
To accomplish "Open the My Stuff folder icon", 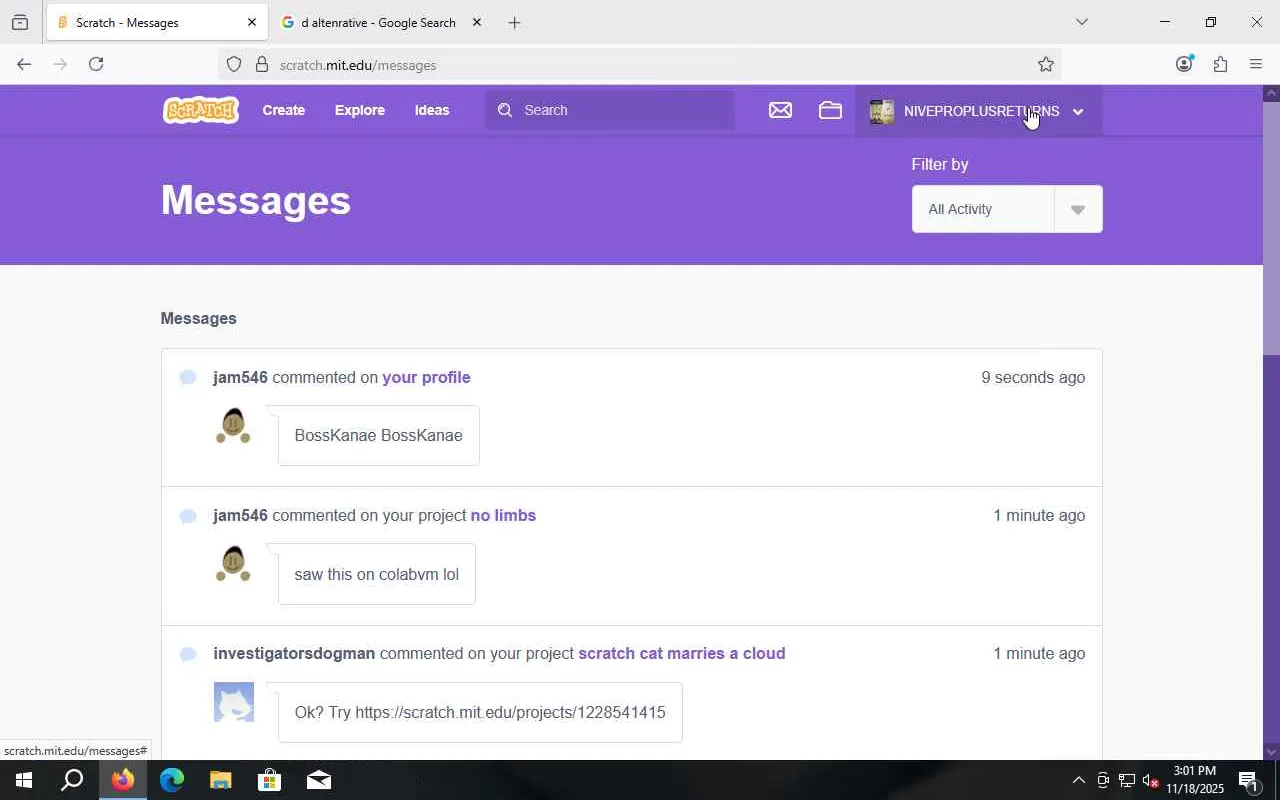I will pos(830,110).
